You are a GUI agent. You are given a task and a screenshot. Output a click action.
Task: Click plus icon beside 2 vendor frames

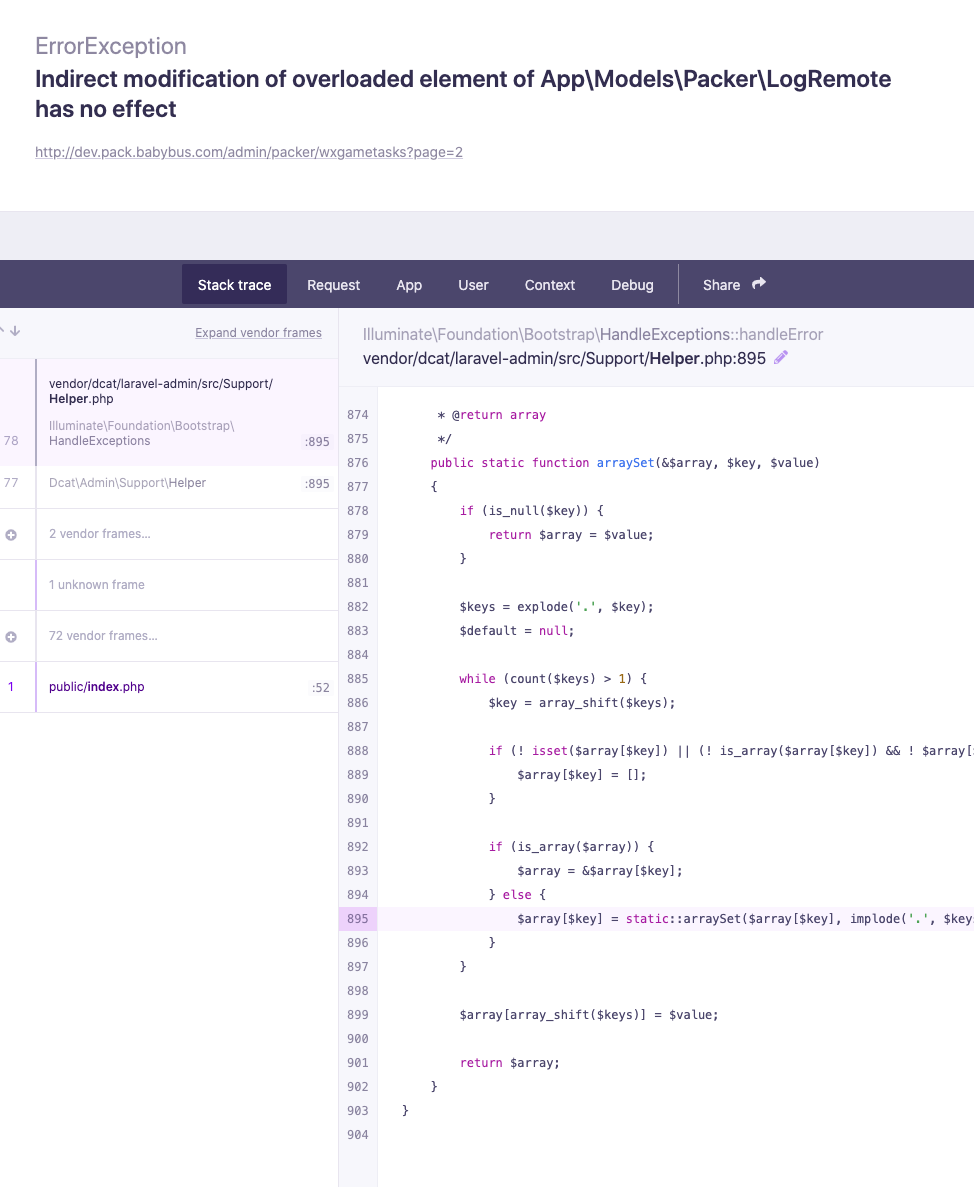(x=11, y=534)
